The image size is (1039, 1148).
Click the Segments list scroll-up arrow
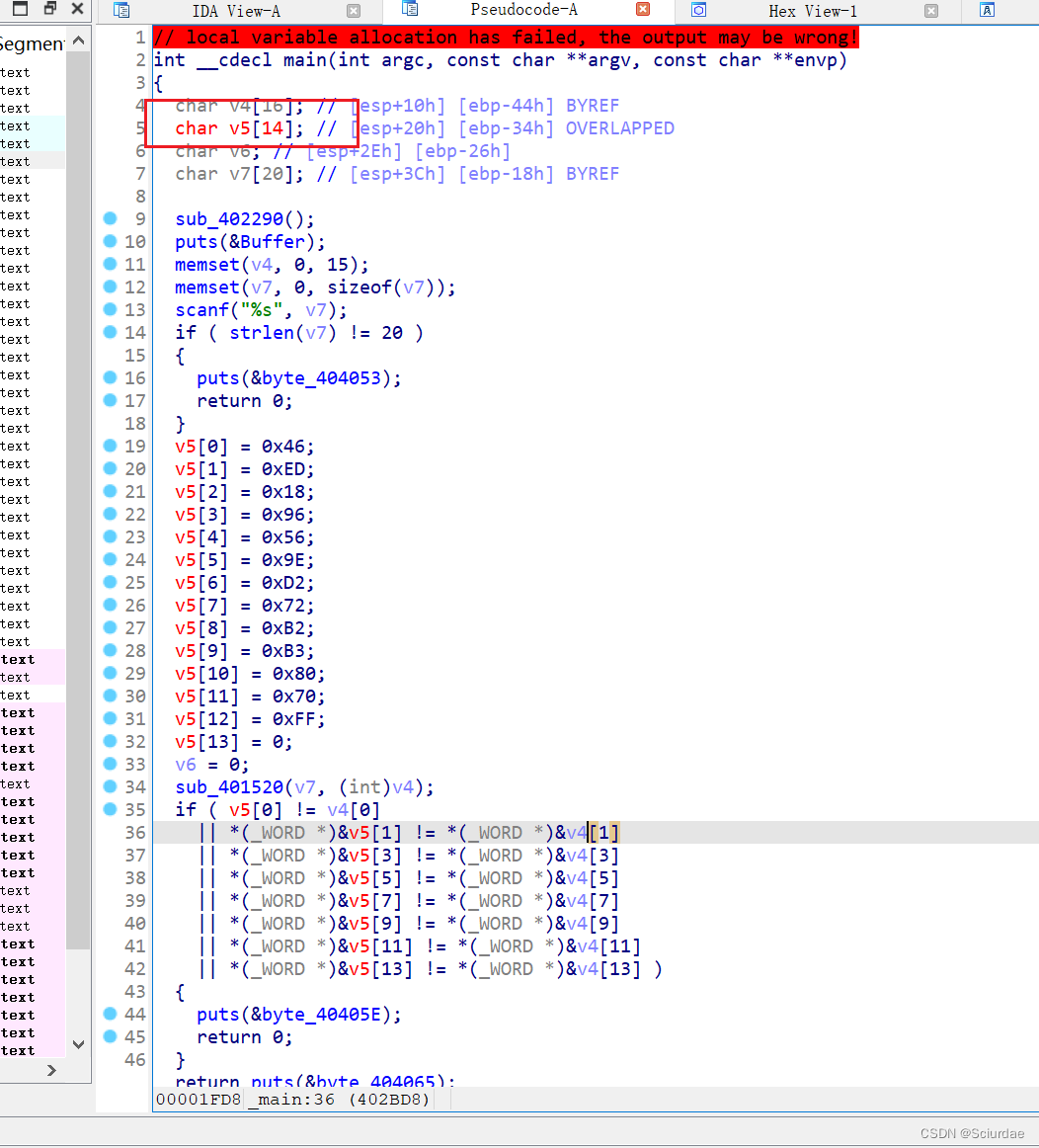pos(78,41)
